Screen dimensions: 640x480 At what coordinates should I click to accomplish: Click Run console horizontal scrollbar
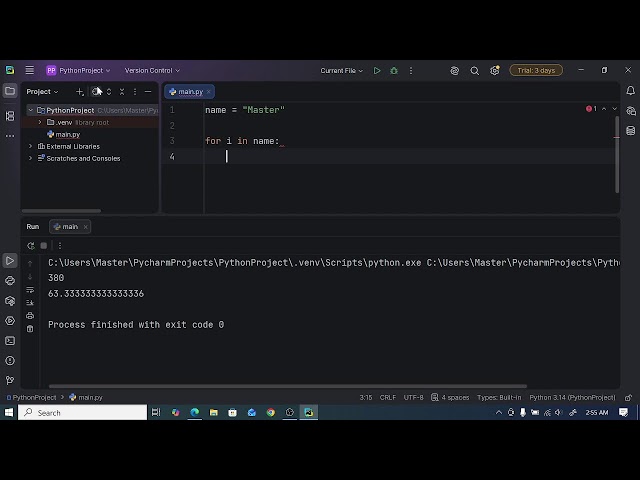[x=288, y=386]
